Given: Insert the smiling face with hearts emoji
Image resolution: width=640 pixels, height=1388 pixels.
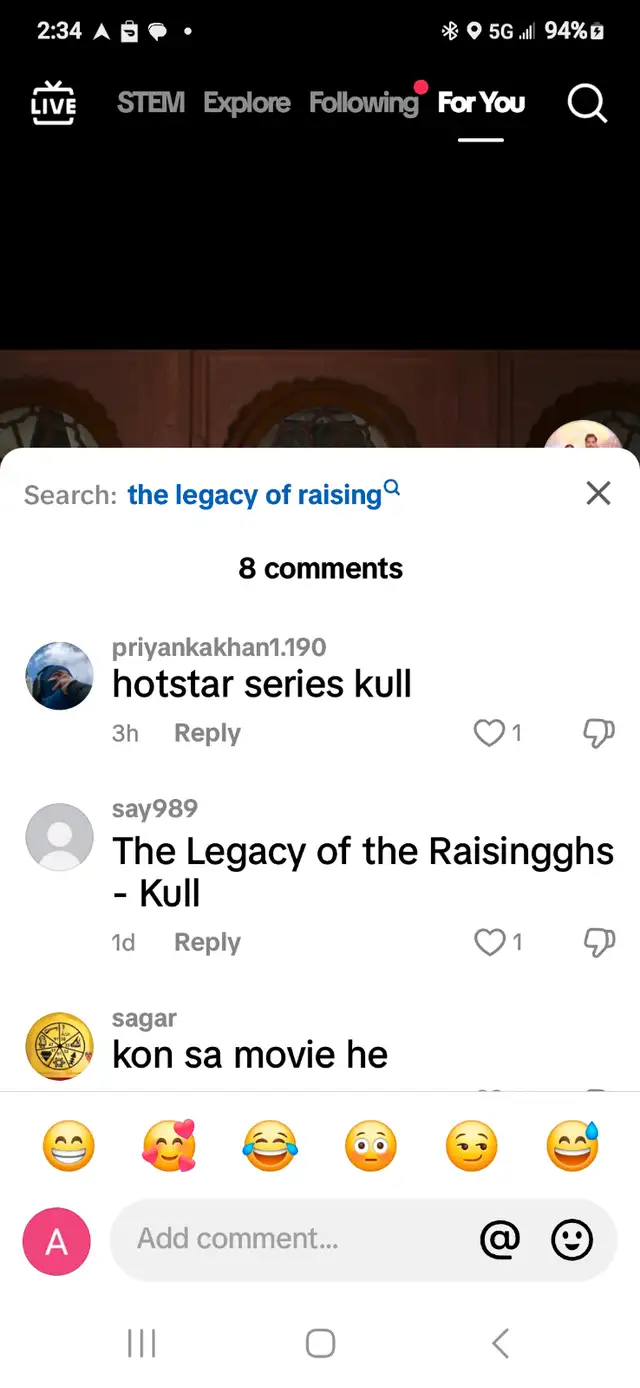Looking at the screenshot, I should tap(169, 1146).
